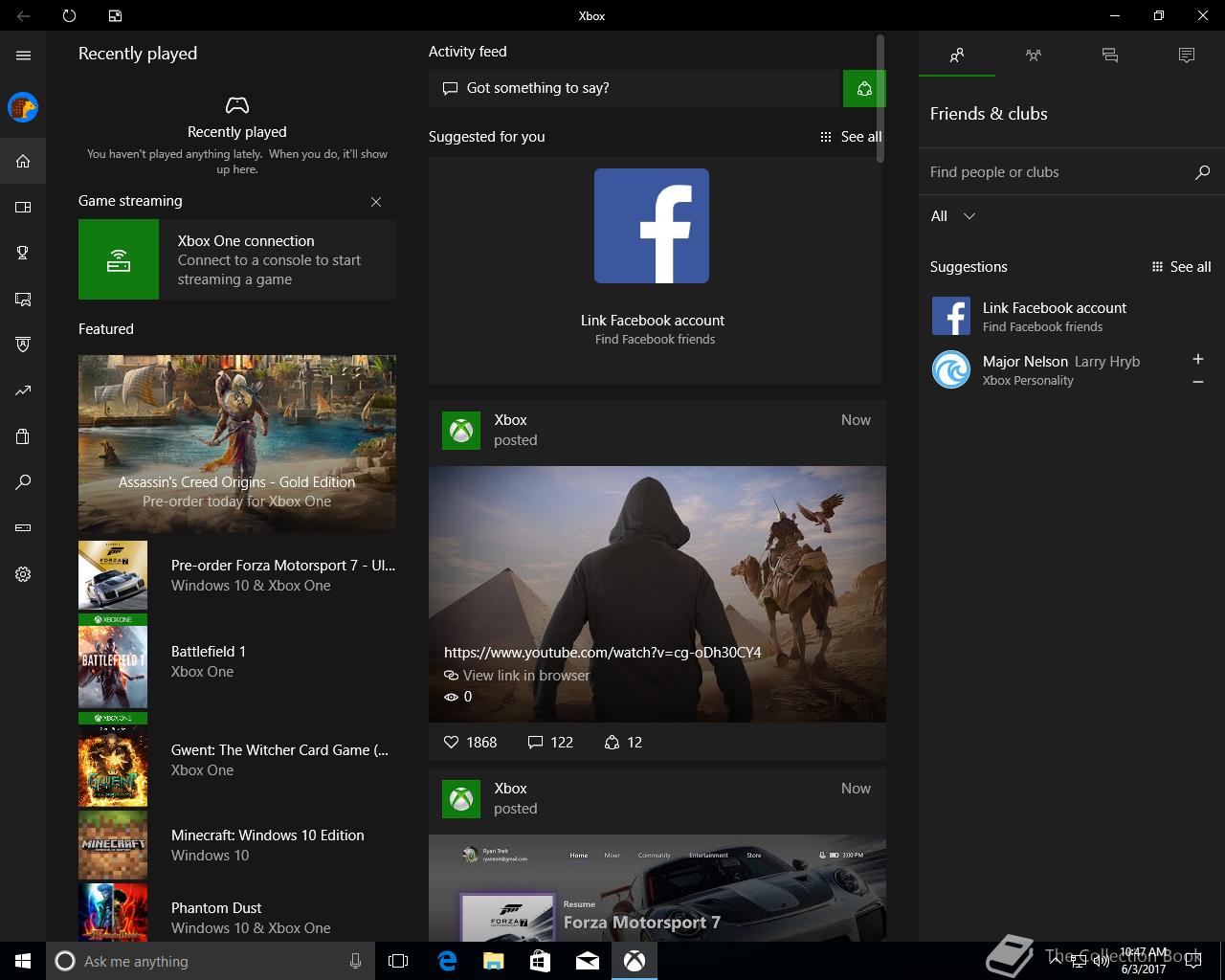Open Gwent: The Witcher Card Game entry
Screen dimensions: 1225x980
coord(237,760)
